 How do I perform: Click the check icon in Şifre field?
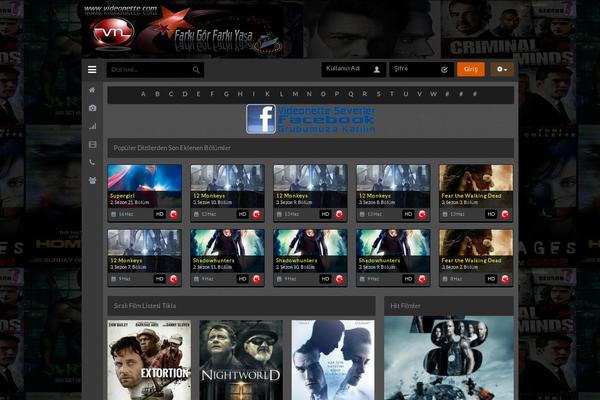(x=444, y=70)
